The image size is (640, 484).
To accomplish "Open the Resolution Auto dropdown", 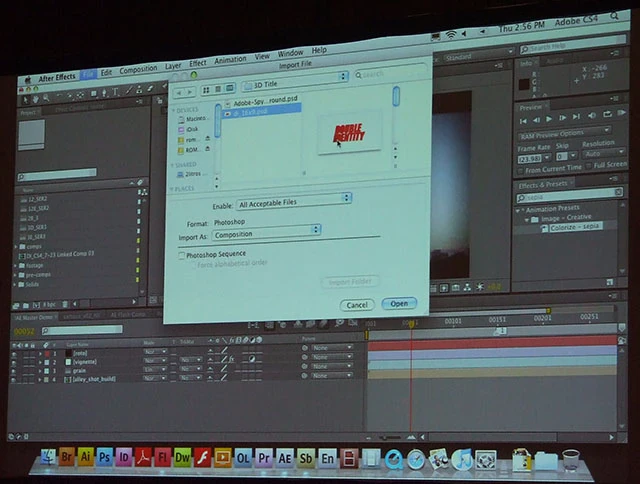I will 603,153.
